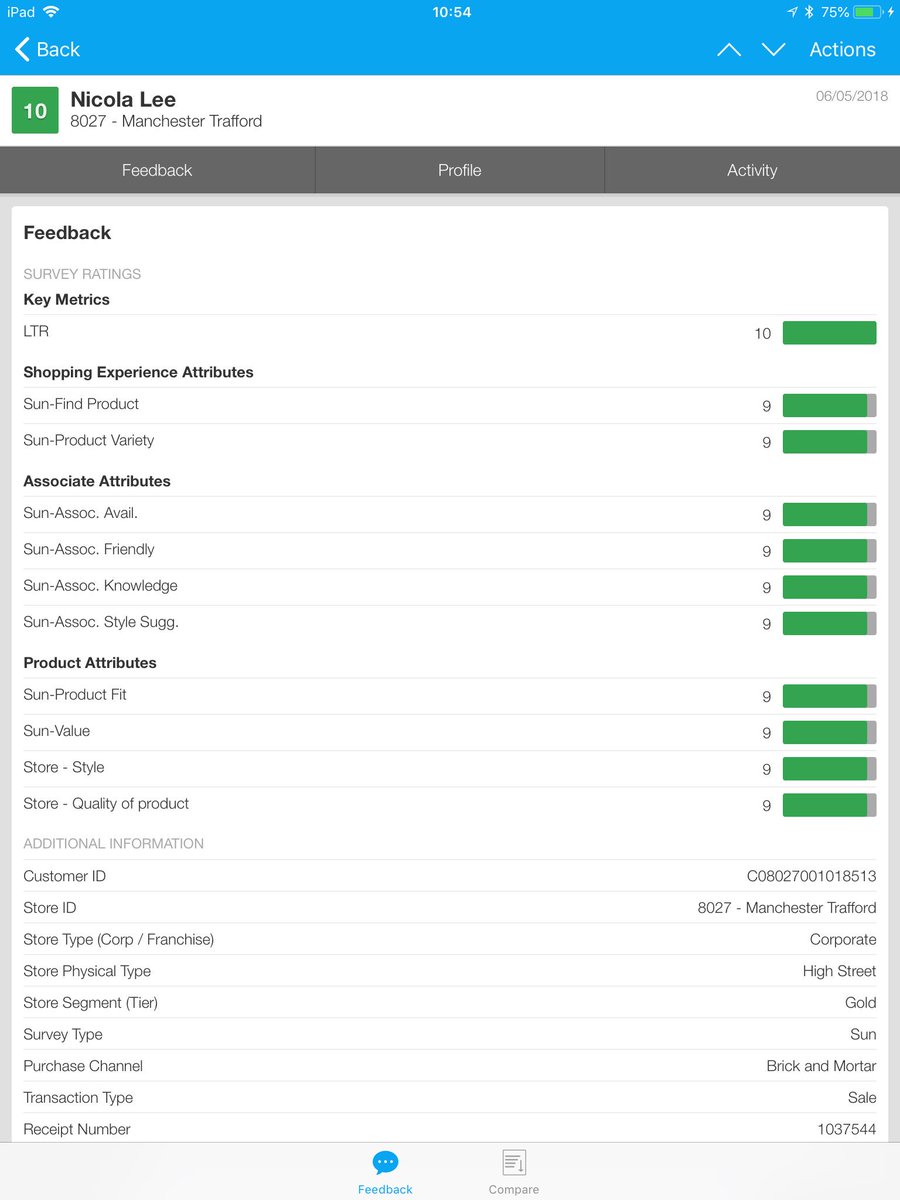This screenshot has height=1200, width=900.
Task: Tap the LTR green rating bar
Action: click(829, 333)
